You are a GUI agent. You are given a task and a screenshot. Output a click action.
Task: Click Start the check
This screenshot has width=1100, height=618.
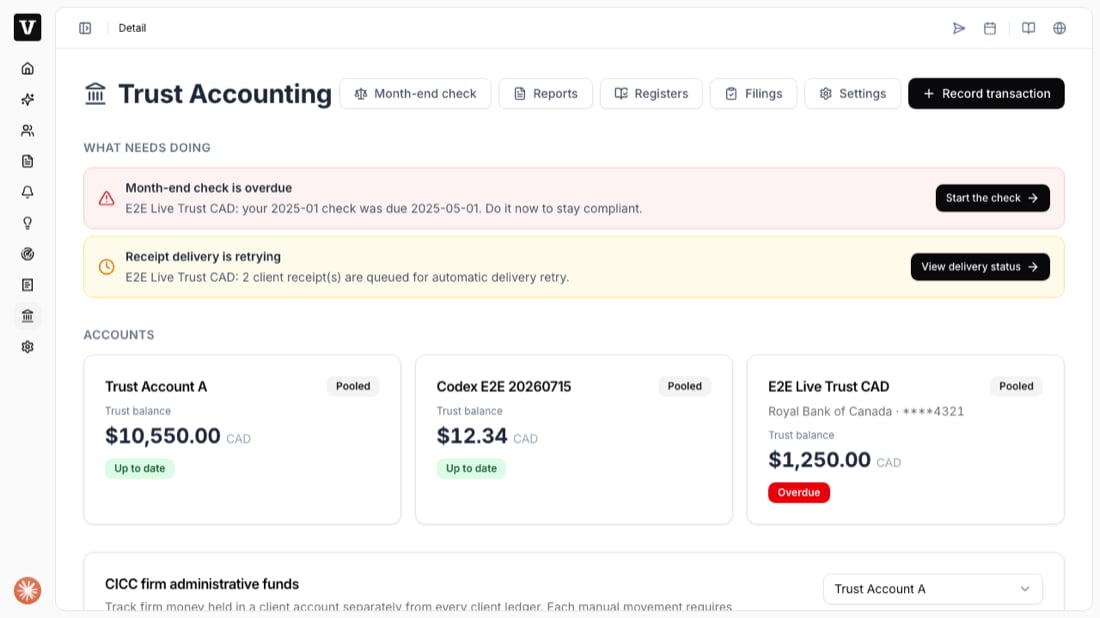[x=992, y=198]
